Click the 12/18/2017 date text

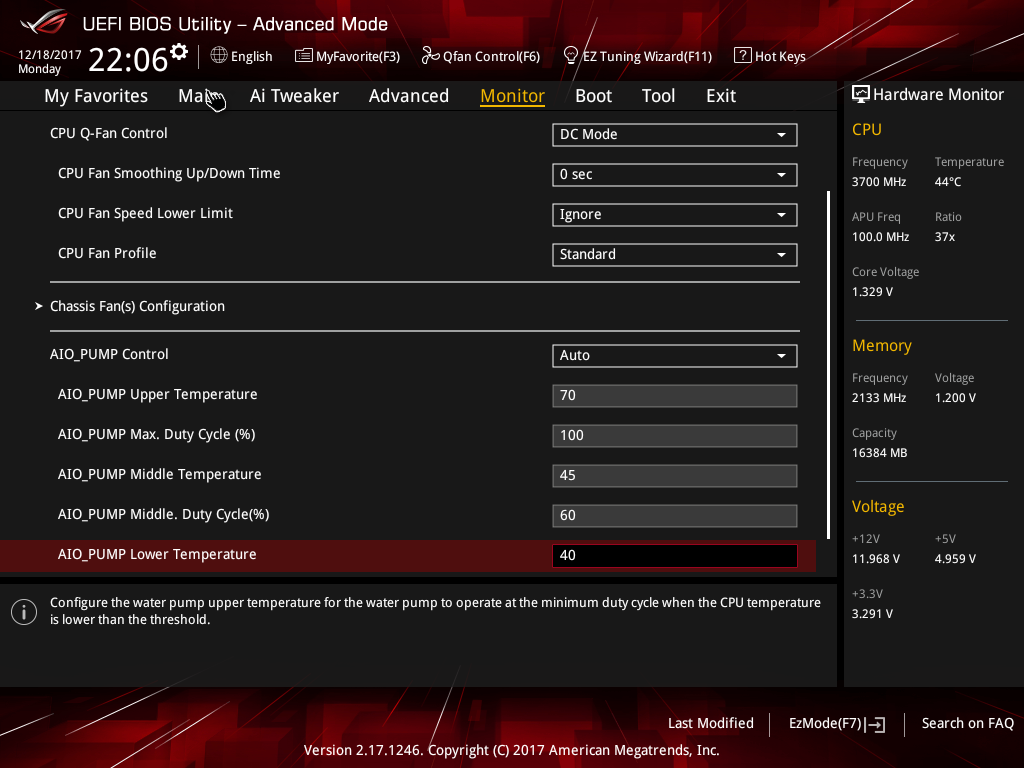[x=50, y=55]
